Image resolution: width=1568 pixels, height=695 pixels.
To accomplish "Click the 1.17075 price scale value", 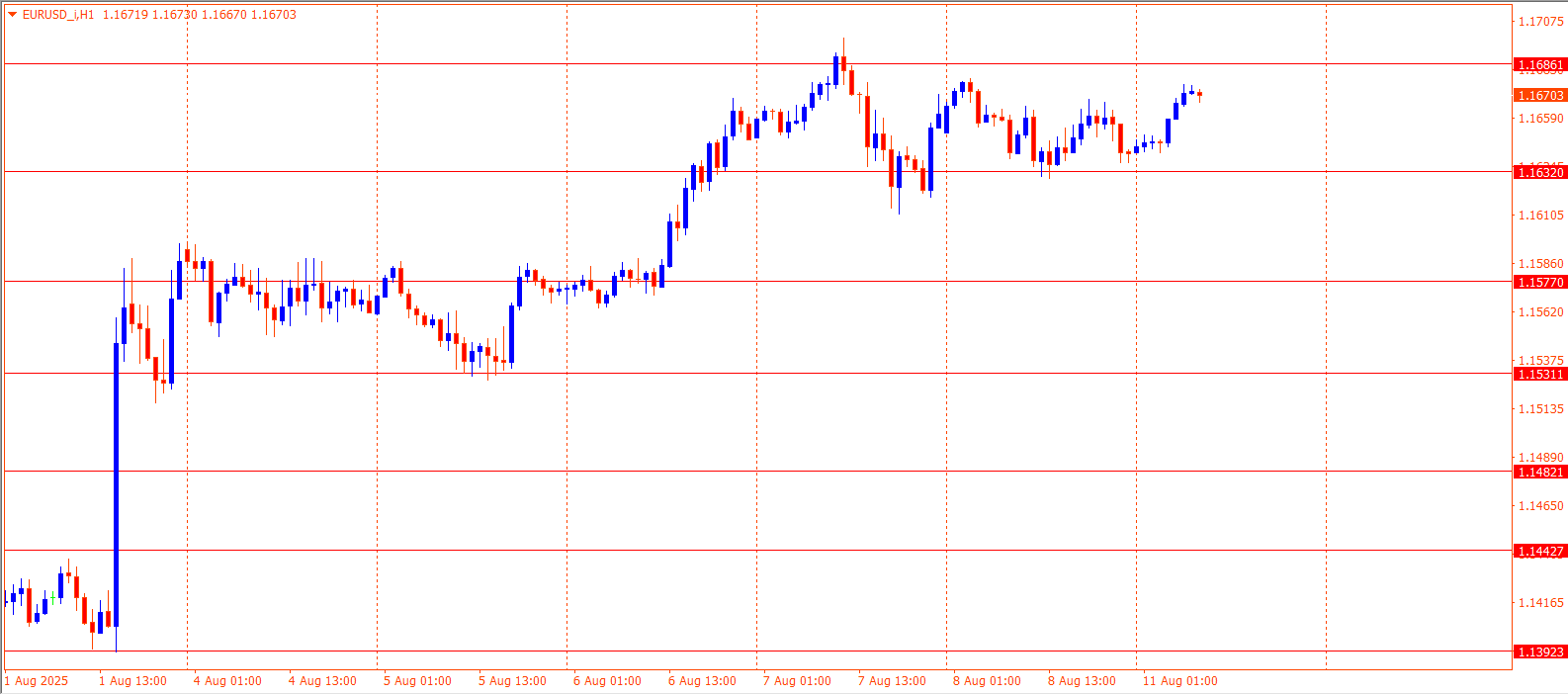I will (1541, 21).
